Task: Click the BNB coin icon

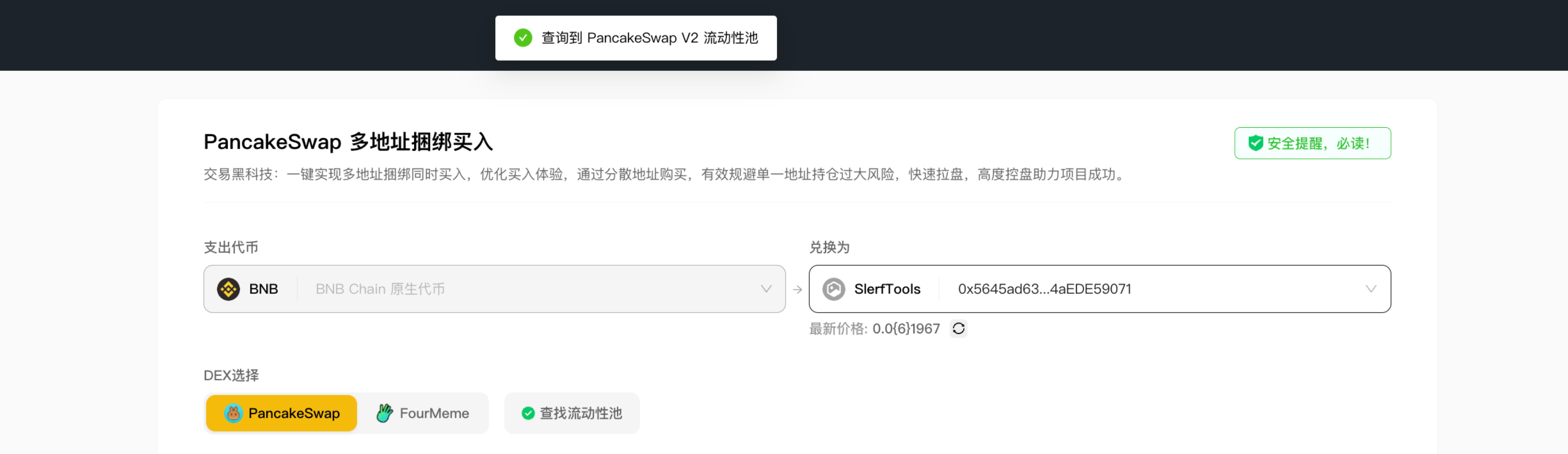Action: (228, 289)
